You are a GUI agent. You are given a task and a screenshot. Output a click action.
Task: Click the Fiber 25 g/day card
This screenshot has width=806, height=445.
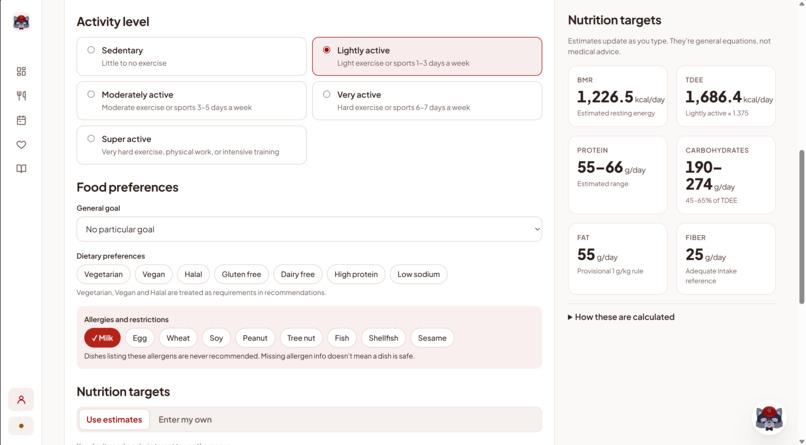click(726, 259)
